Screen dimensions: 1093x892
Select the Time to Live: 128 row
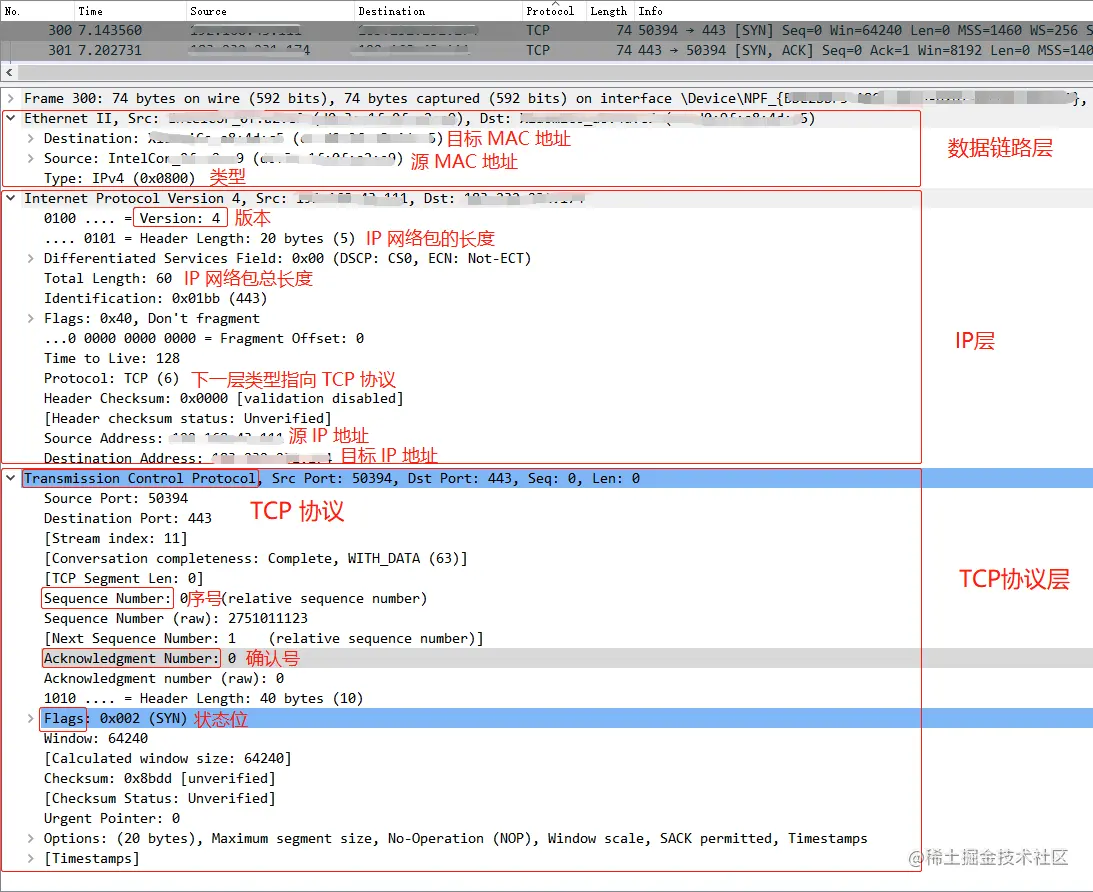point(112,358)
